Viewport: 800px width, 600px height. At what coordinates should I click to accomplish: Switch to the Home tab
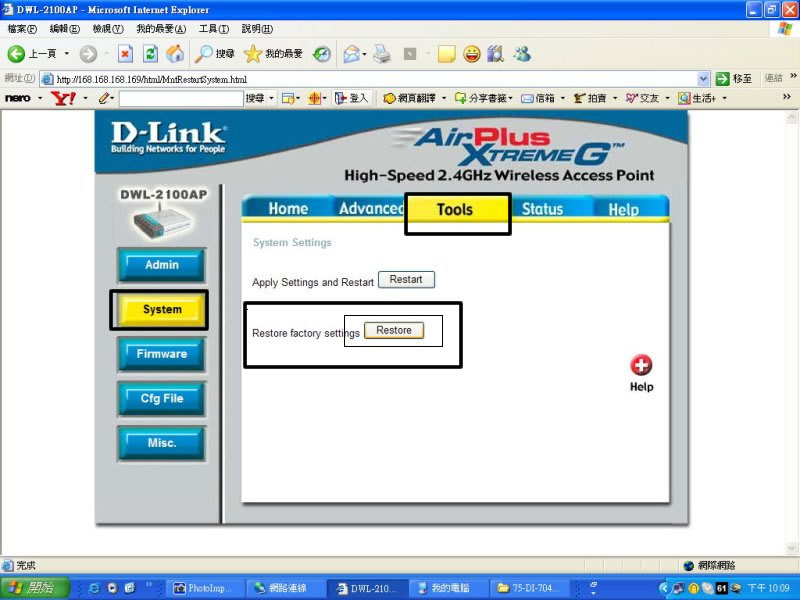288,209
